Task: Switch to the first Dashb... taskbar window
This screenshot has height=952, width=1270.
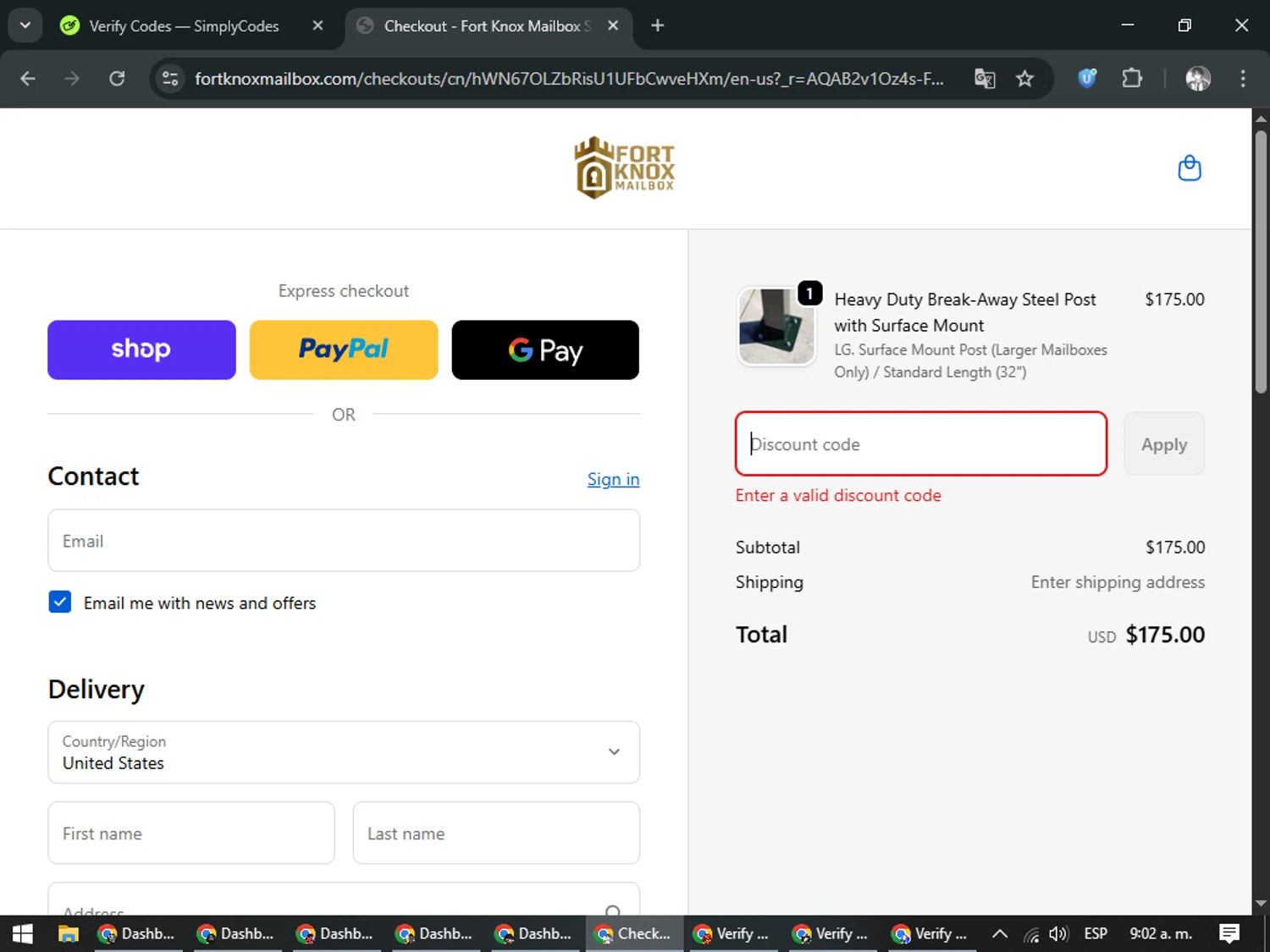Action: coord(138,933)
